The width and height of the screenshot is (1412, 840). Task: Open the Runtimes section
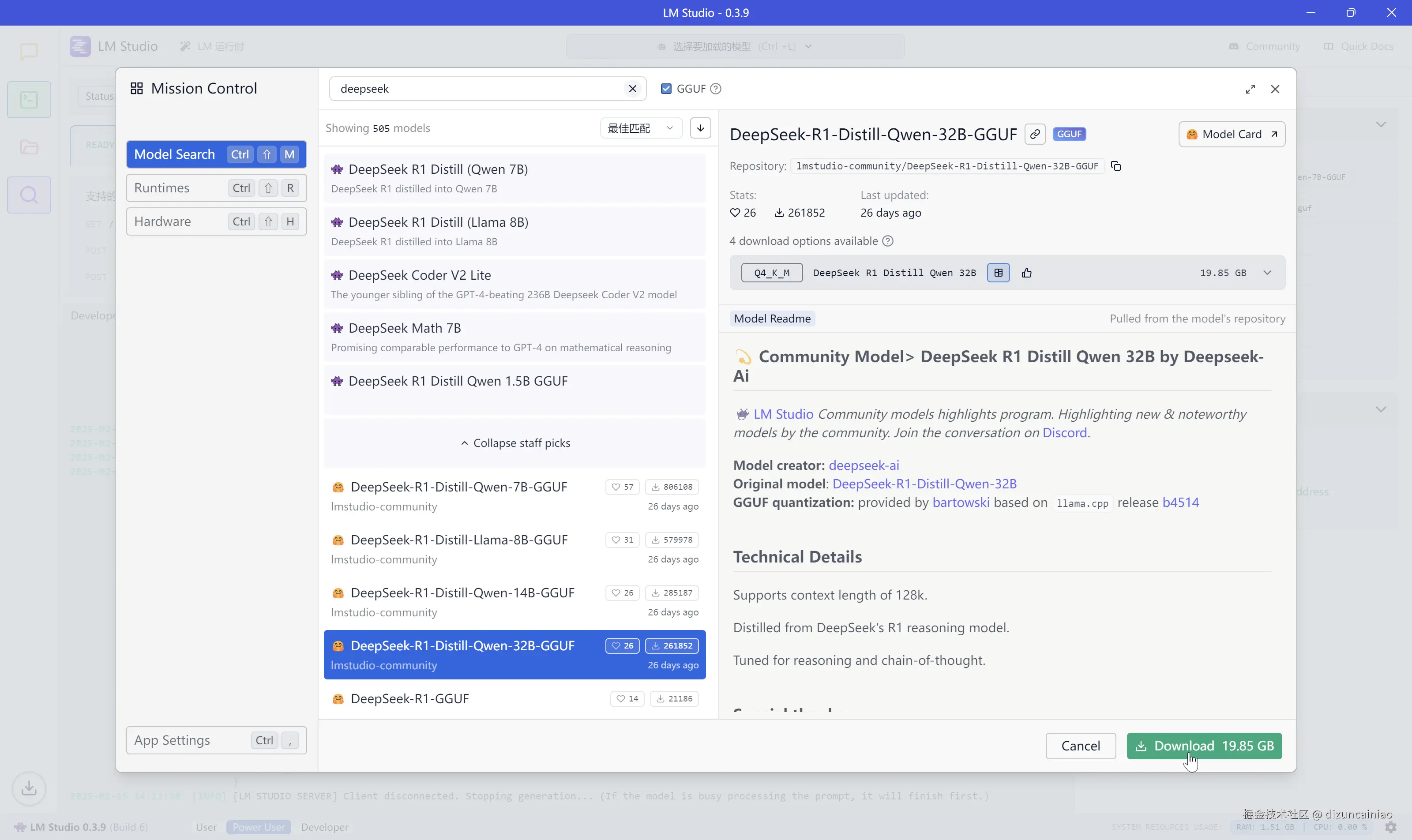[x=216, y=188]
